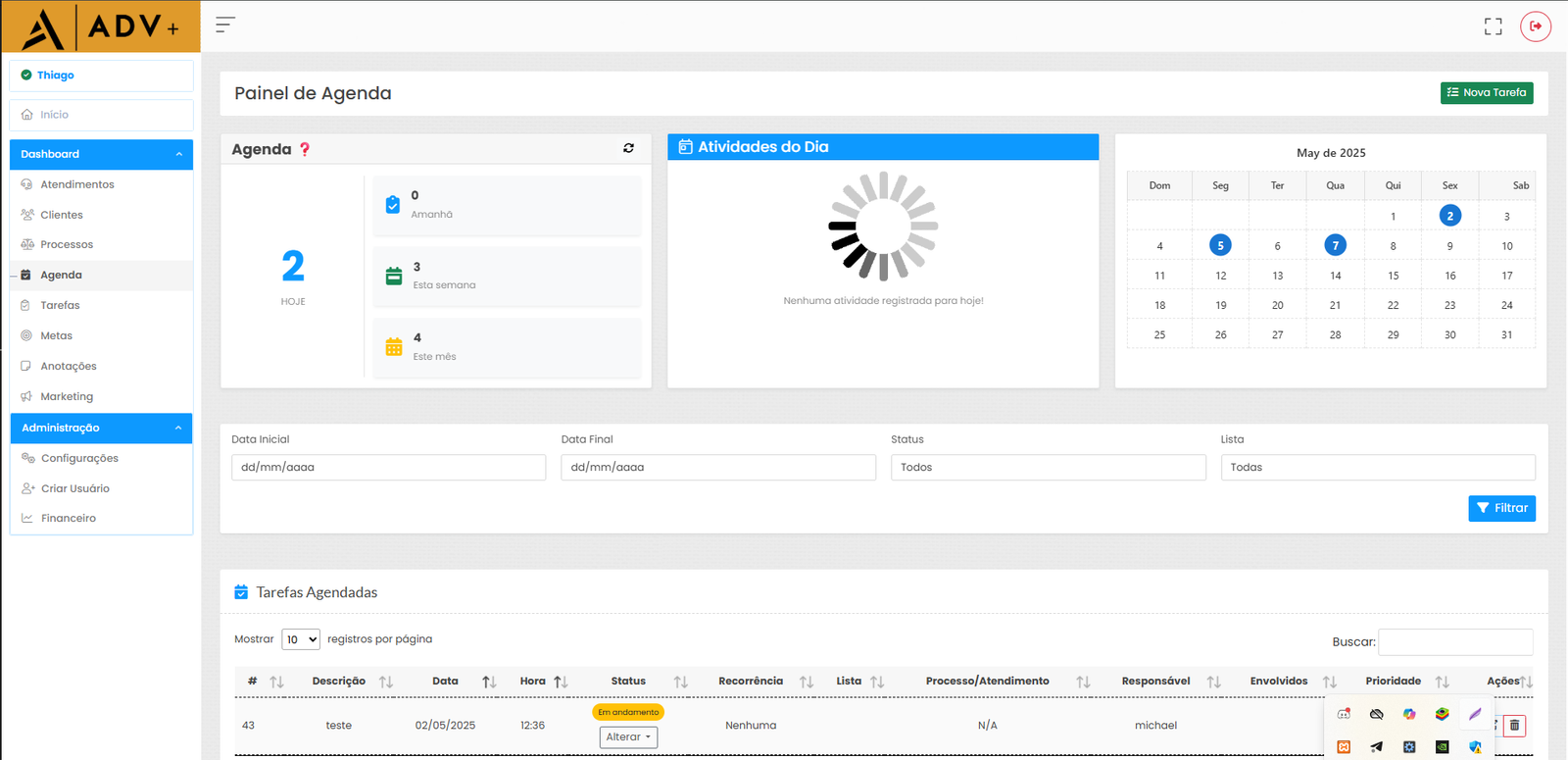Click the Windows Security tray icon
Image resolution: width=1568 pixels, height=760 pixels.
pyautogui.click(x=1475, y=747)
